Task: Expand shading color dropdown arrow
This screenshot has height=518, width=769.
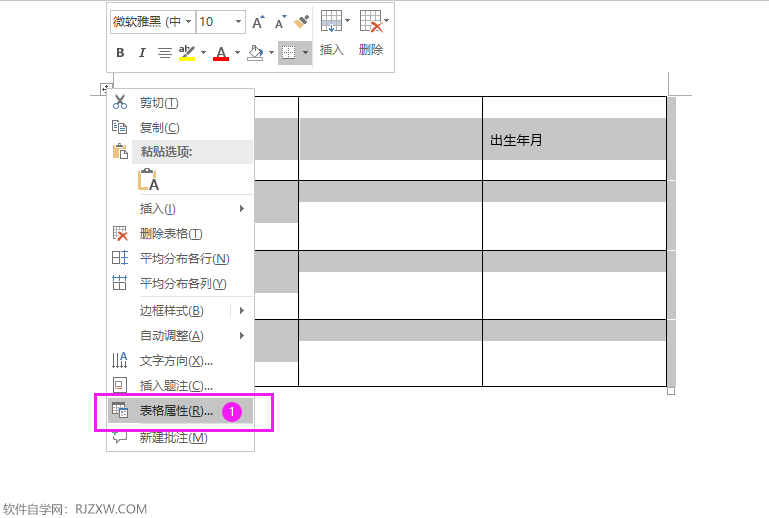Action: tap(271, 52)
